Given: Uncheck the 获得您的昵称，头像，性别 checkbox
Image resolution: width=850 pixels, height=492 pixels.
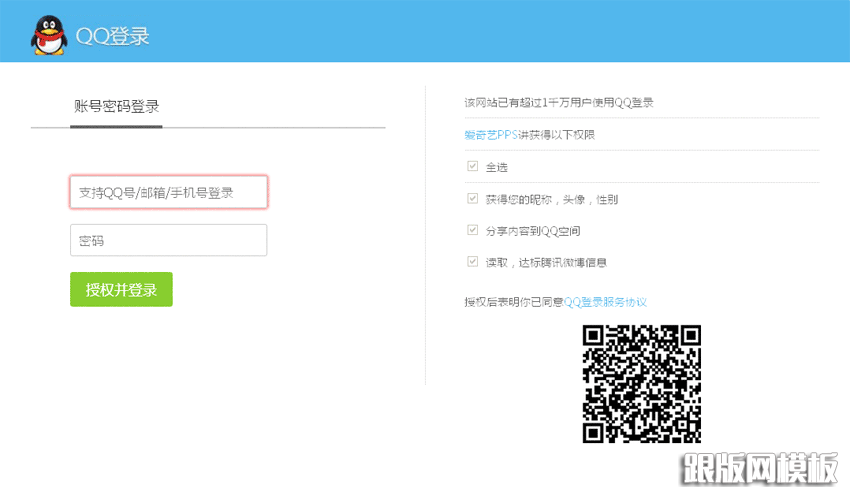Looking at the screenshot, I should pyautogui.click(x=472, y=198).
